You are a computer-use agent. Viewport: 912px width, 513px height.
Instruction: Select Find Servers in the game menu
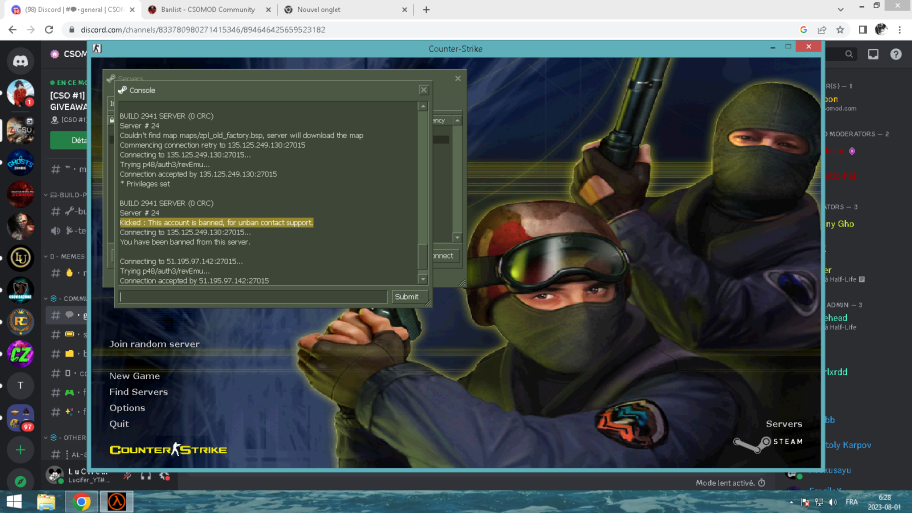pyautogui.click(x=138, y=392)
